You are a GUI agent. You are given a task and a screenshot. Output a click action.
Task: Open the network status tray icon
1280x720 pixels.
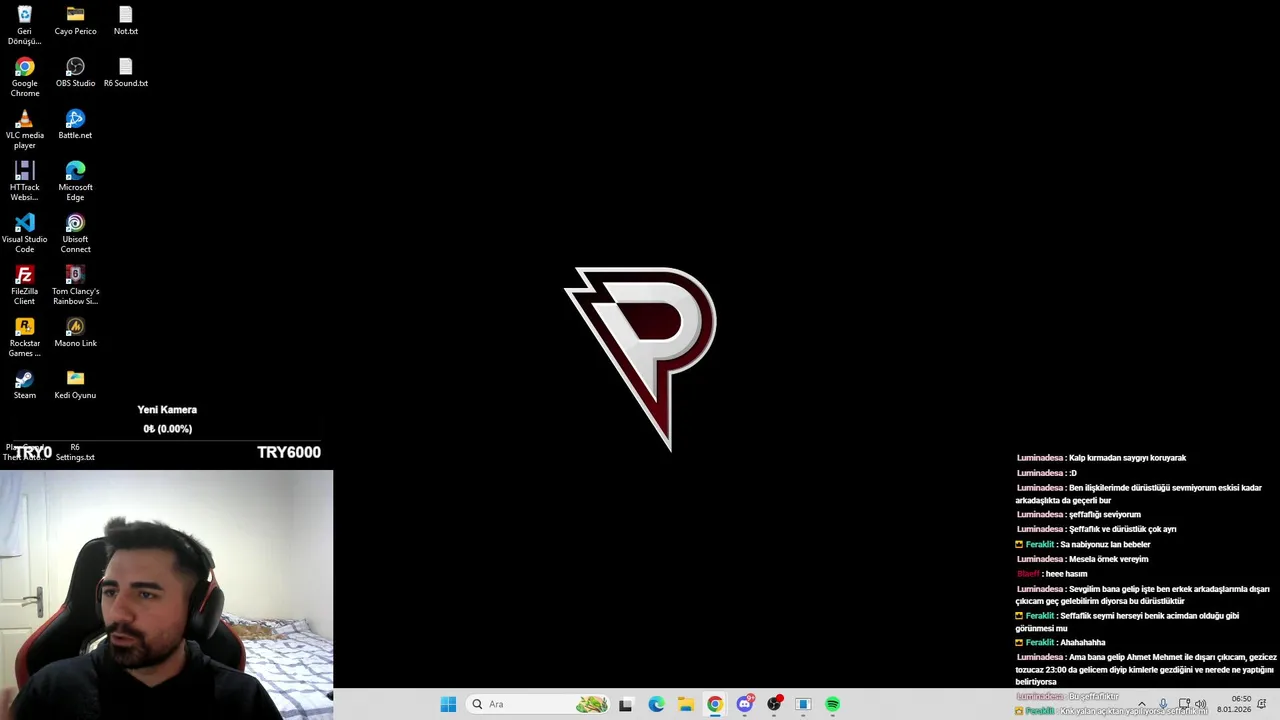click(1183, 704)
